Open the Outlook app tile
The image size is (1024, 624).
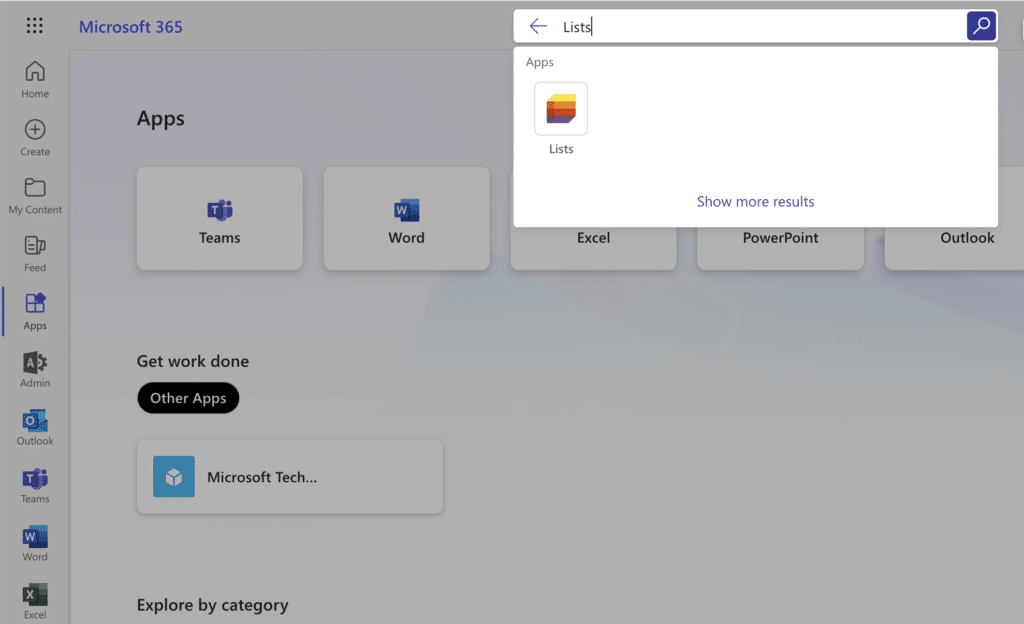[x=955, y=248]
